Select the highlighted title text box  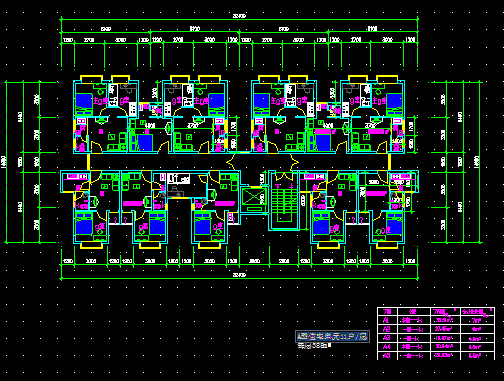click(x=332, y=336)
